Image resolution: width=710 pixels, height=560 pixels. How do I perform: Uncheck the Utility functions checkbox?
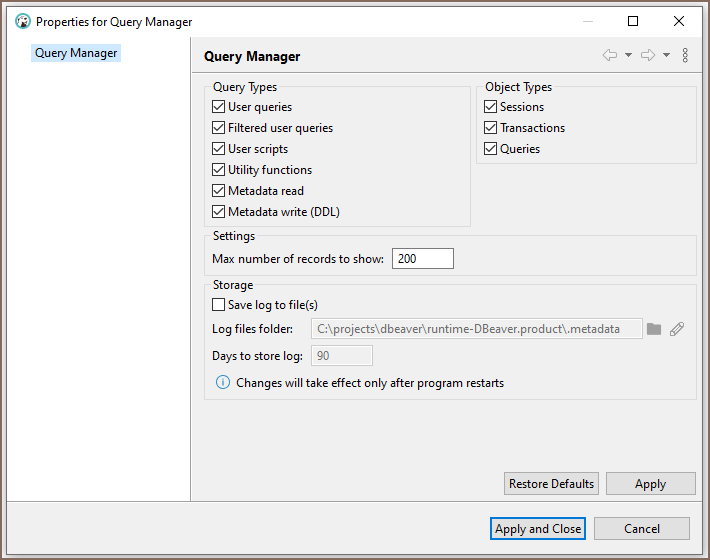pos(219,170)
